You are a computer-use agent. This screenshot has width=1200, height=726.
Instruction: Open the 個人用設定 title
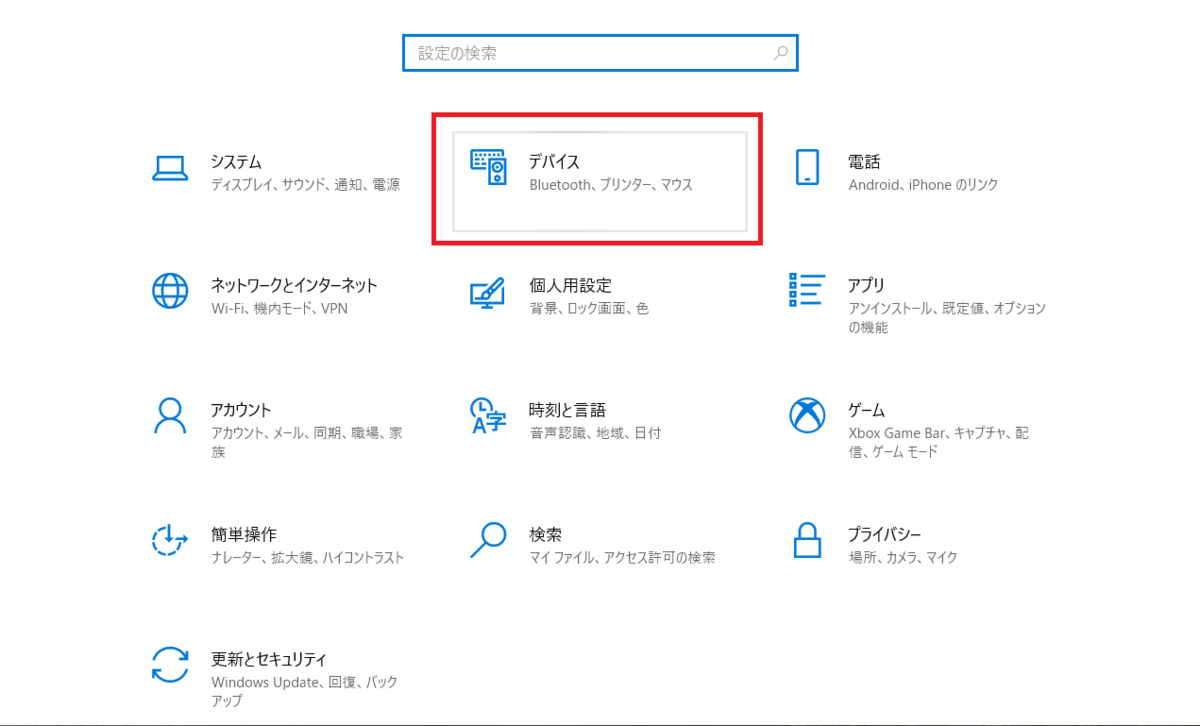click(570, 285)
